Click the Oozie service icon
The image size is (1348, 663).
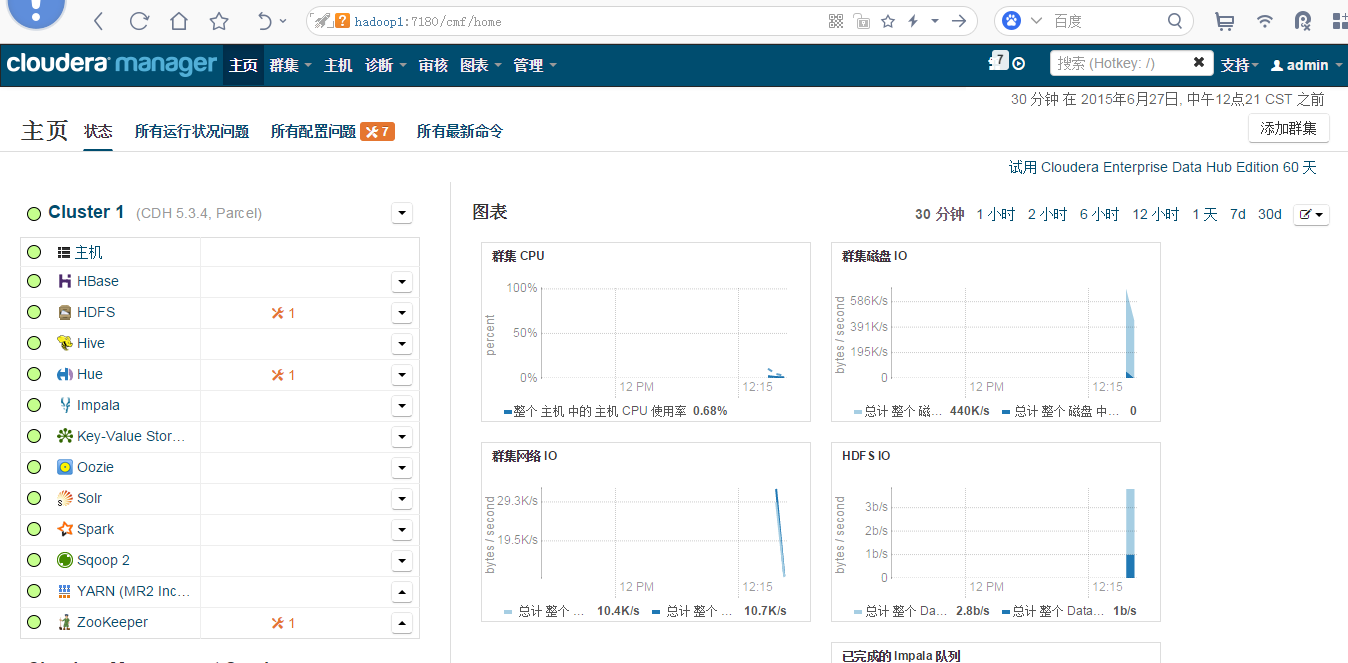click(65, 468)
